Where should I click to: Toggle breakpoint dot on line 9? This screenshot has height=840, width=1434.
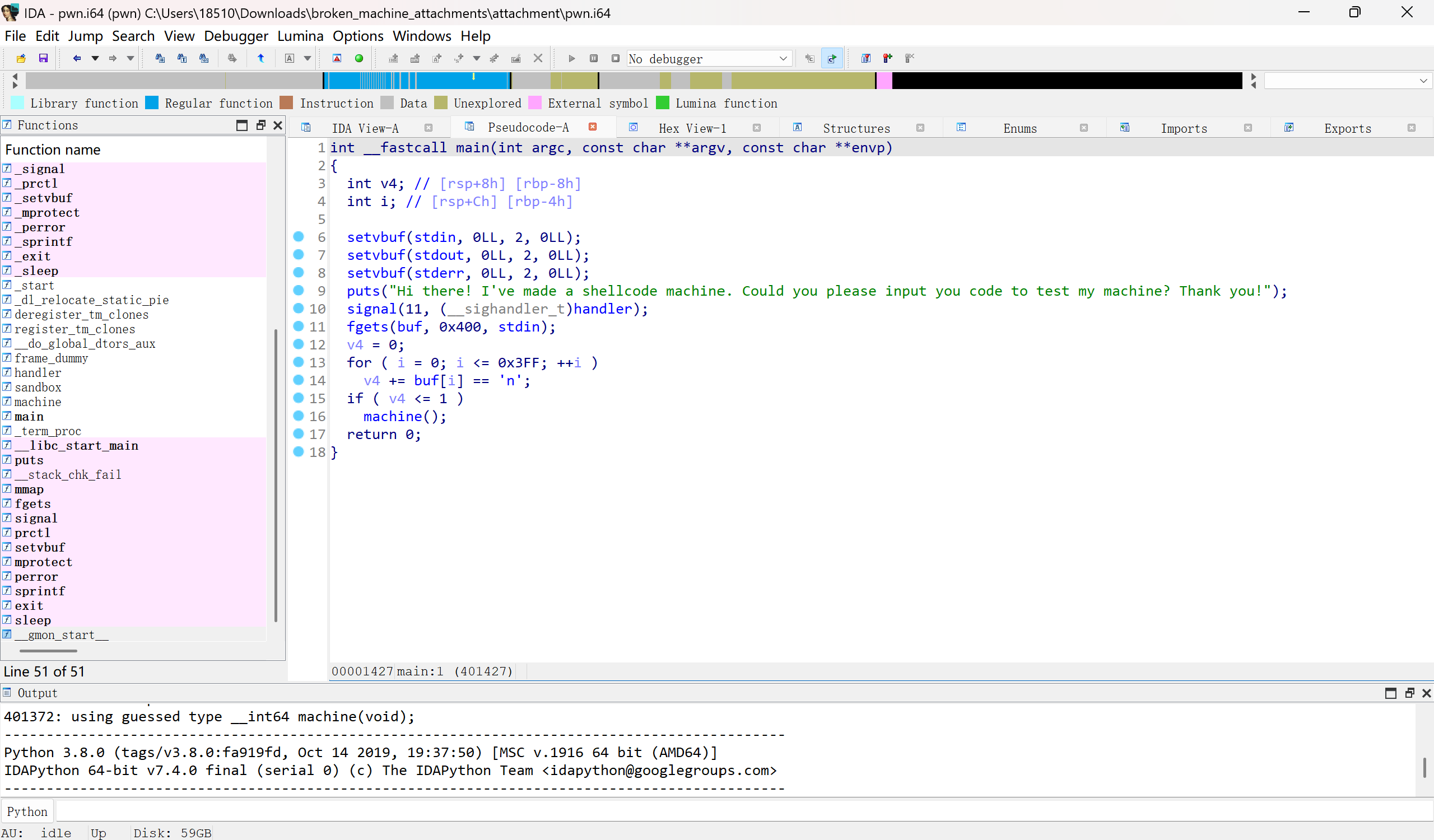299,291
